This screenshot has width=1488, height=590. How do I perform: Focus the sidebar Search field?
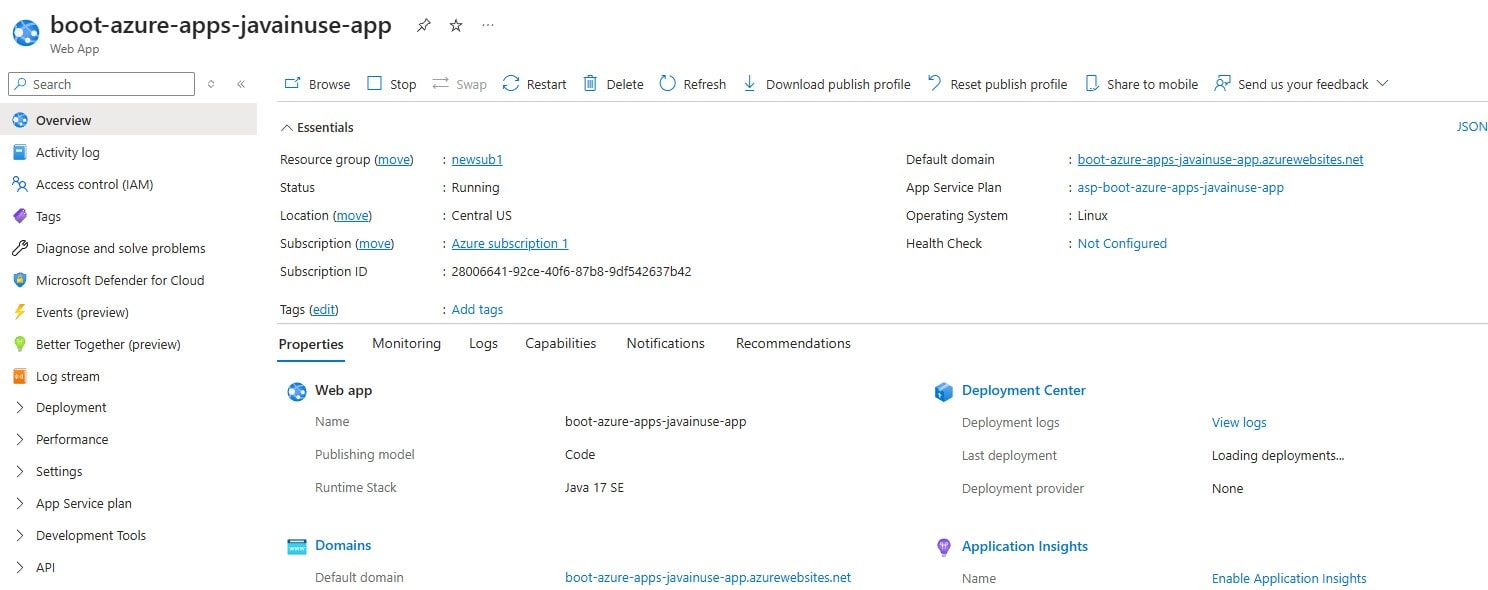101,84
